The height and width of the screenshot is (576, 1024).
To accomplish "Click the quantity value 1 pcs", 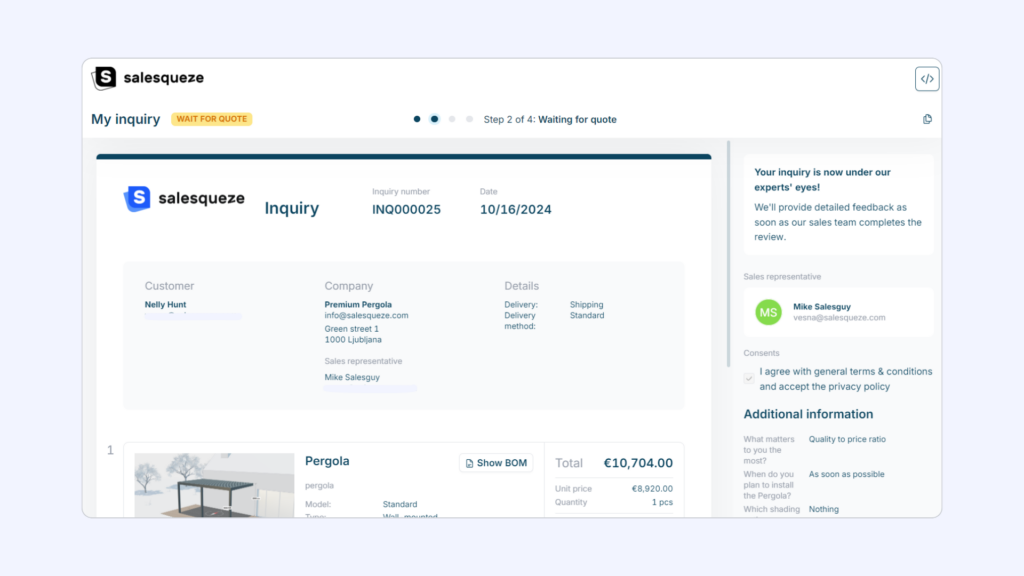I will click(x=662, y=502).
